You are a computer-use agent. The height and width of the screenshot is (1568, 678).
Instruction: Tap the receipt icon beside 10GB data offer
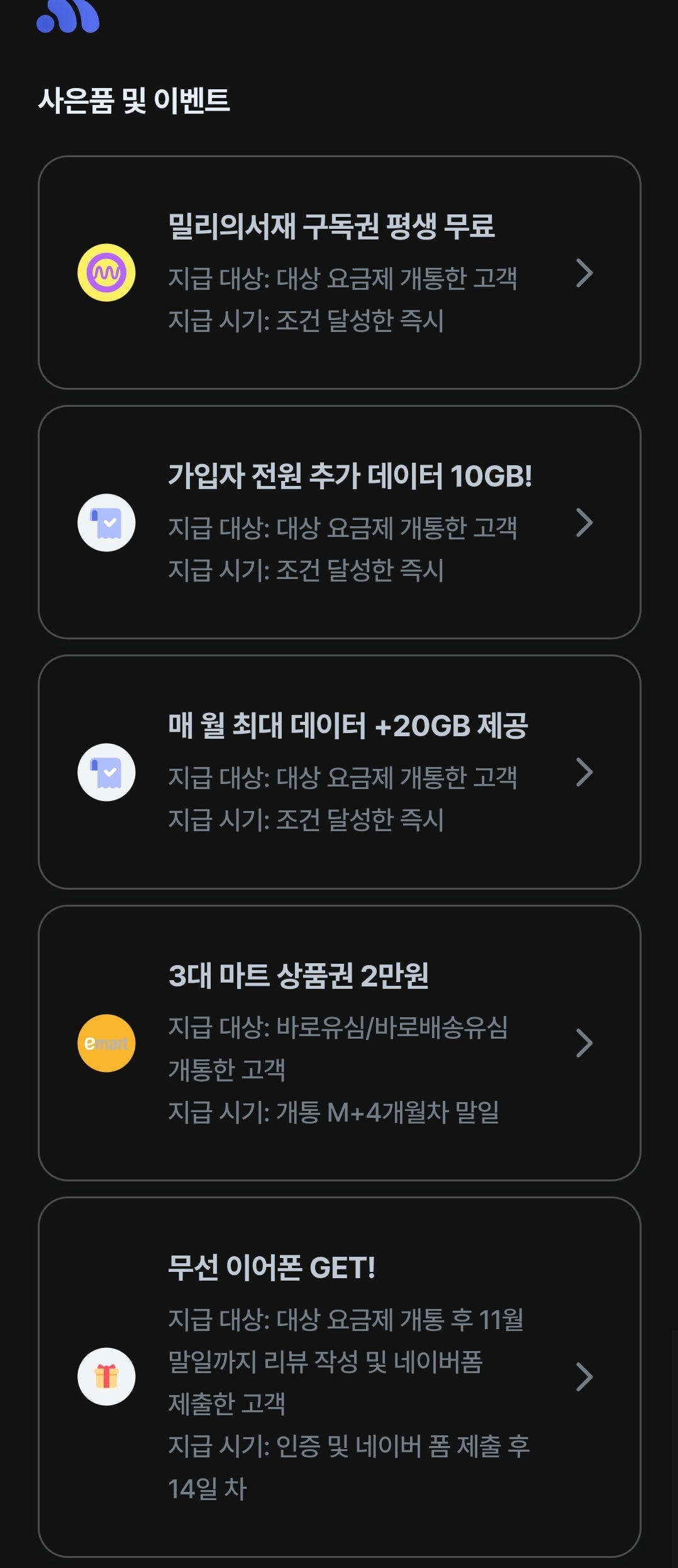pyautogui.click(x=106, y=522)
